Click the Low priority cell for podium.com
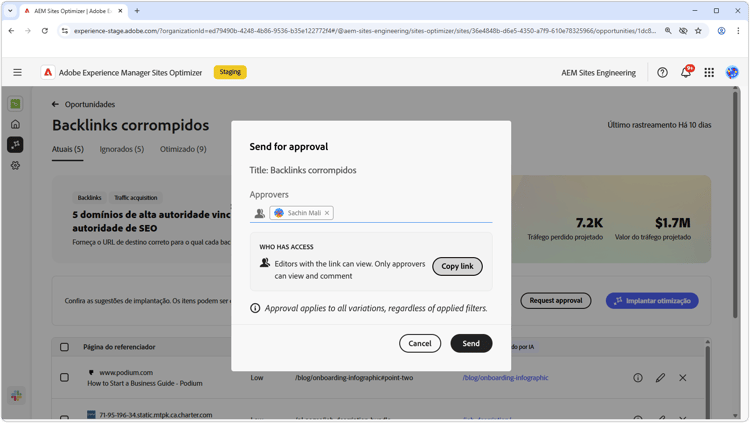 257,378
